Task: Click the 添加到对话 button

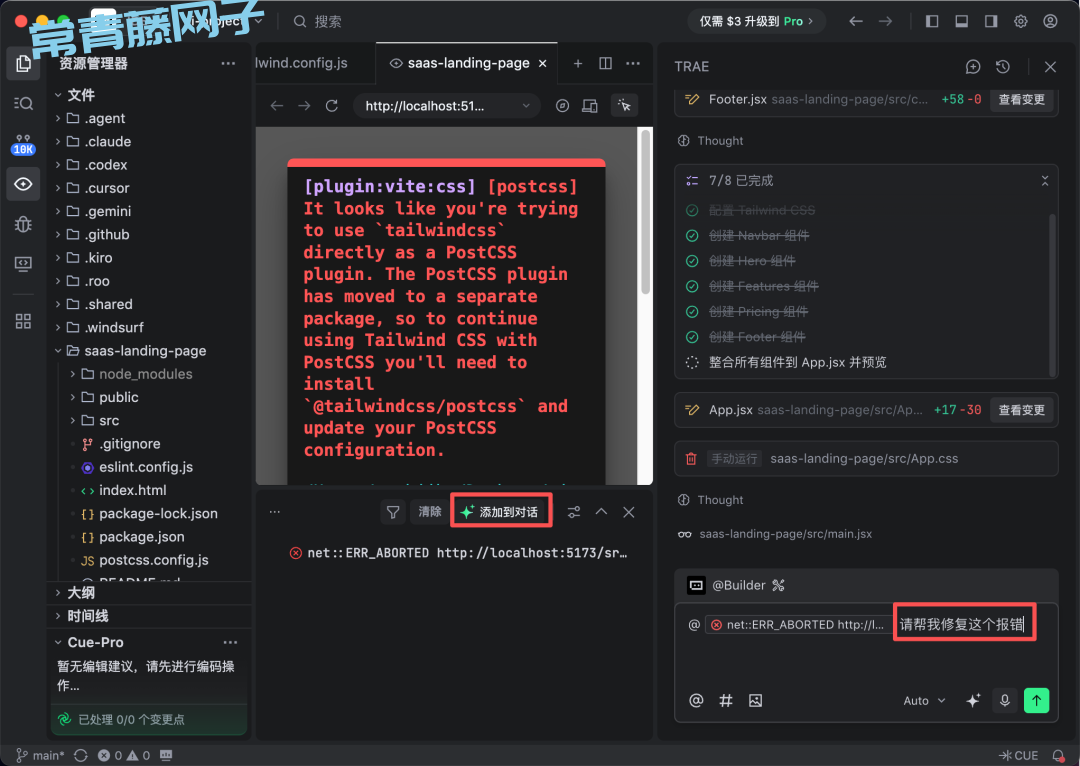Action: [498, 512]
